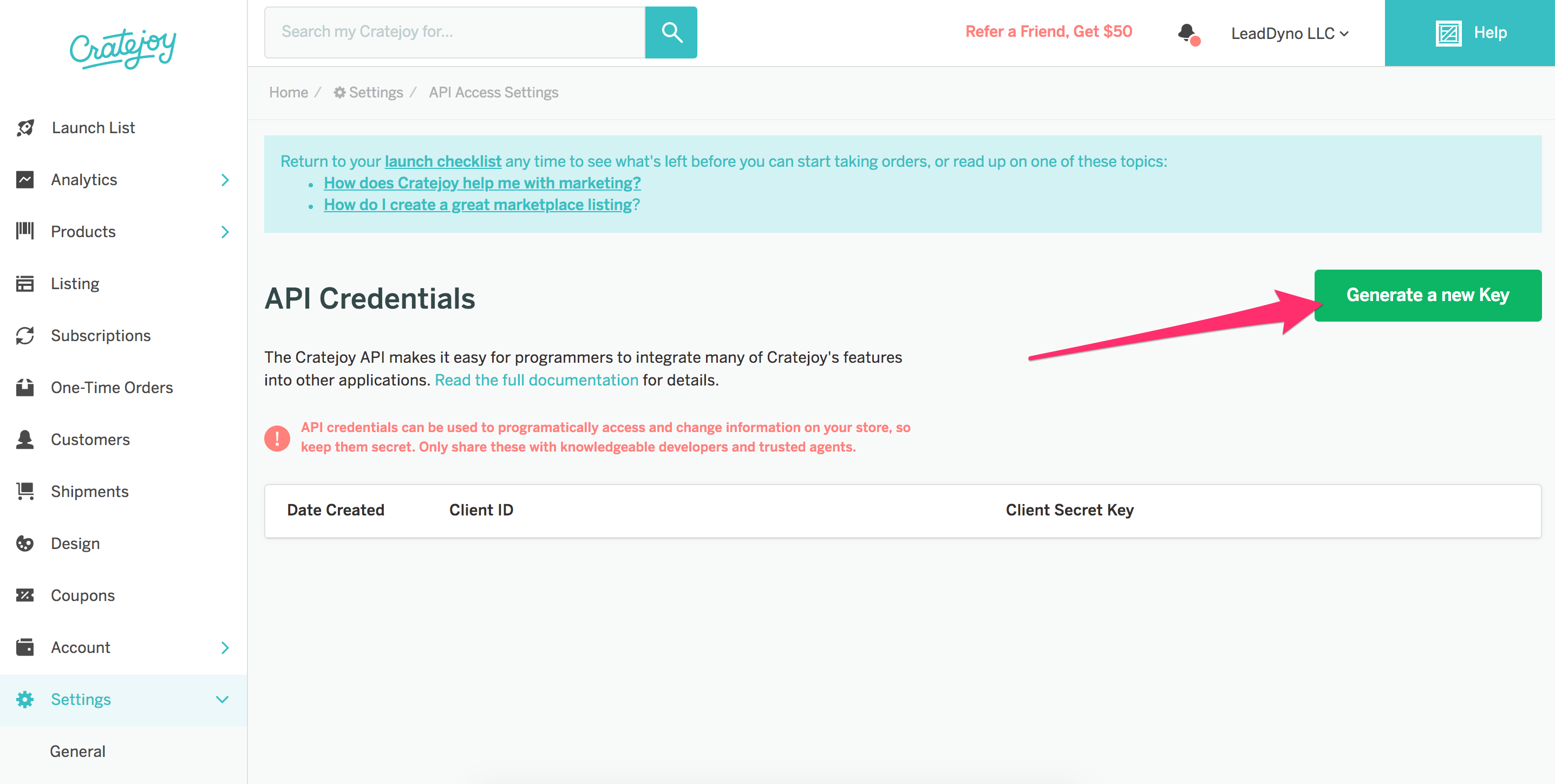Expand the Account chevron
This screenshot has width=1555, height=784.
(225, 648)
